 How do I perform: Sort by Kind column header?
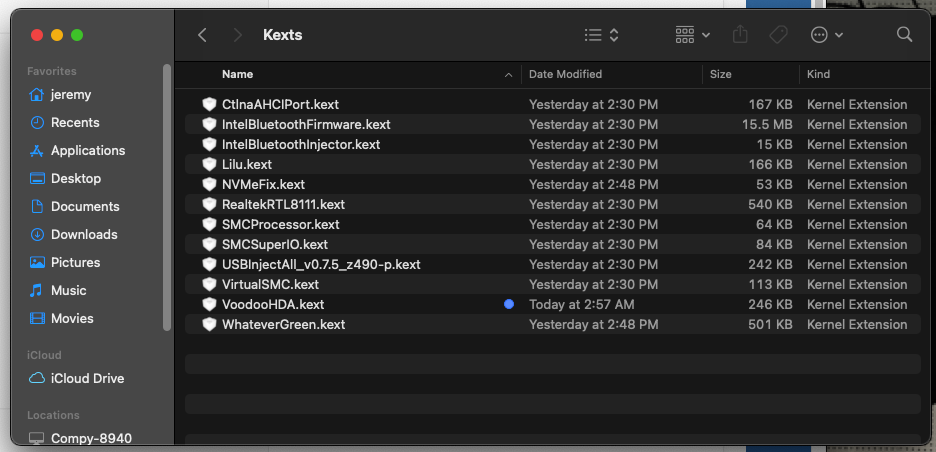[x=818, y=75]
